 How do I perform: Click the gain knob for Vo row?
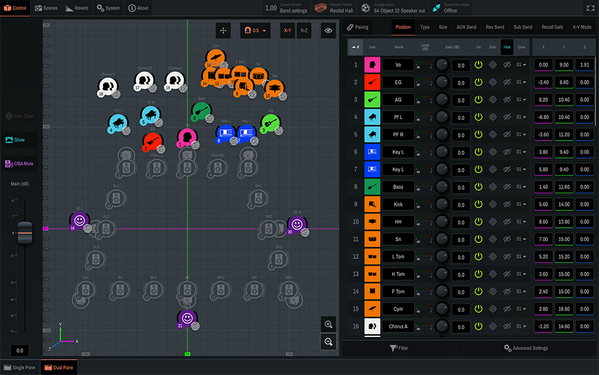pyautogui.click(x=442, y=64)
